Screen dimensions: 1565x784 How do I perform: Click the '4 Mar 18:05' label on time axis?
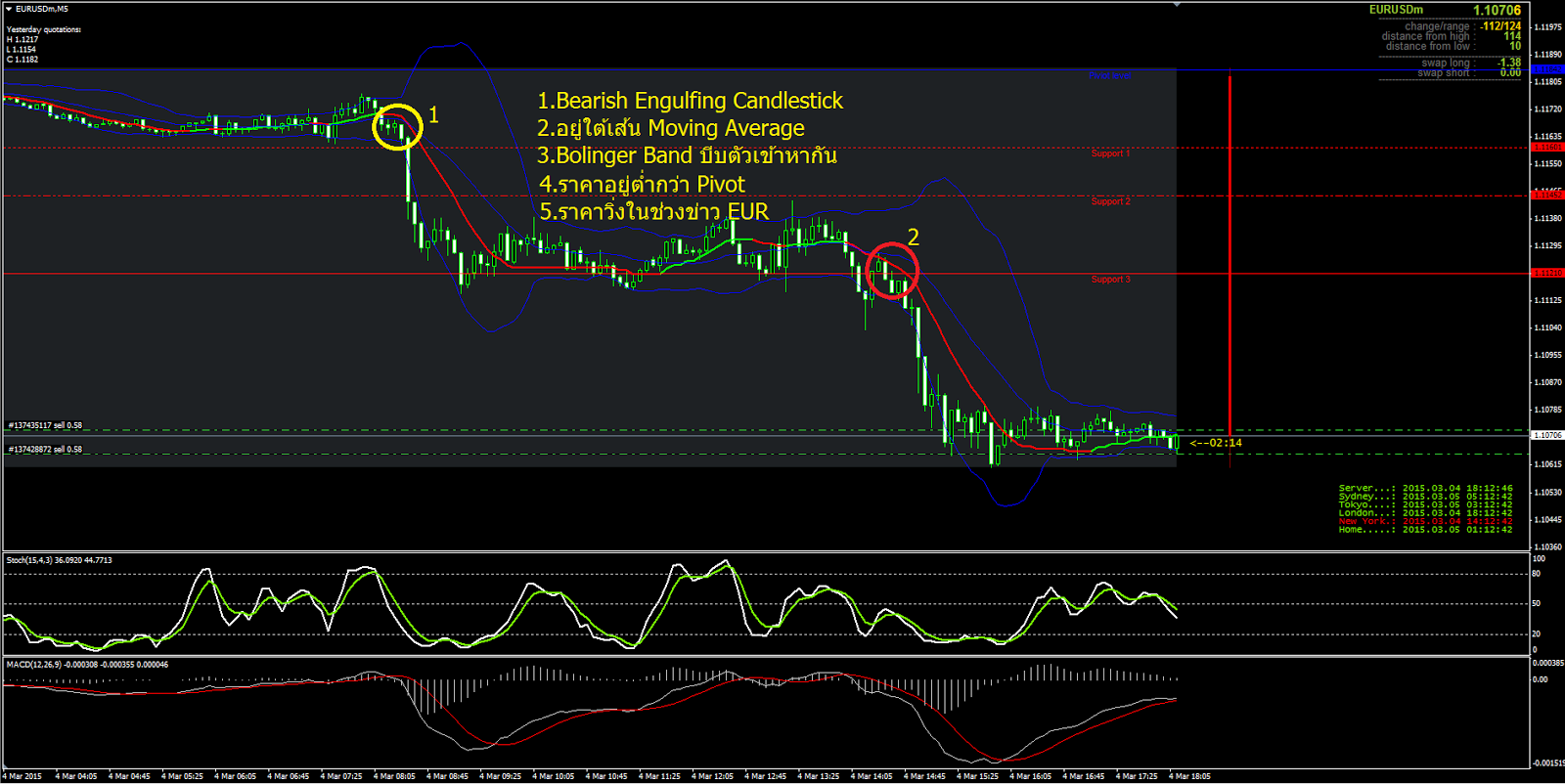(1189, 776)
